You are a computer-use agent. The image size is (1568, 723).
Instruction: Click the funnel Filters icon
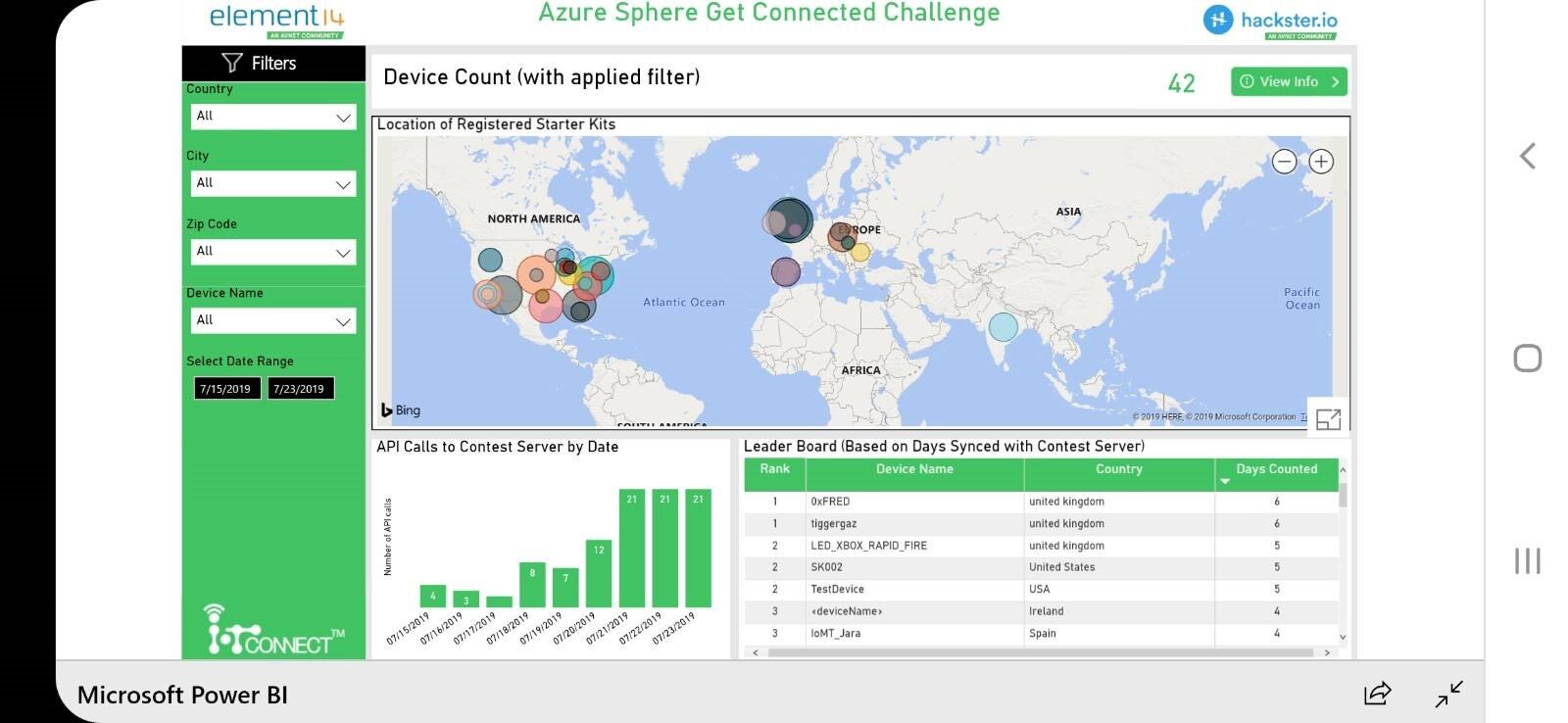pyautogui.click(x=232, y=63)
